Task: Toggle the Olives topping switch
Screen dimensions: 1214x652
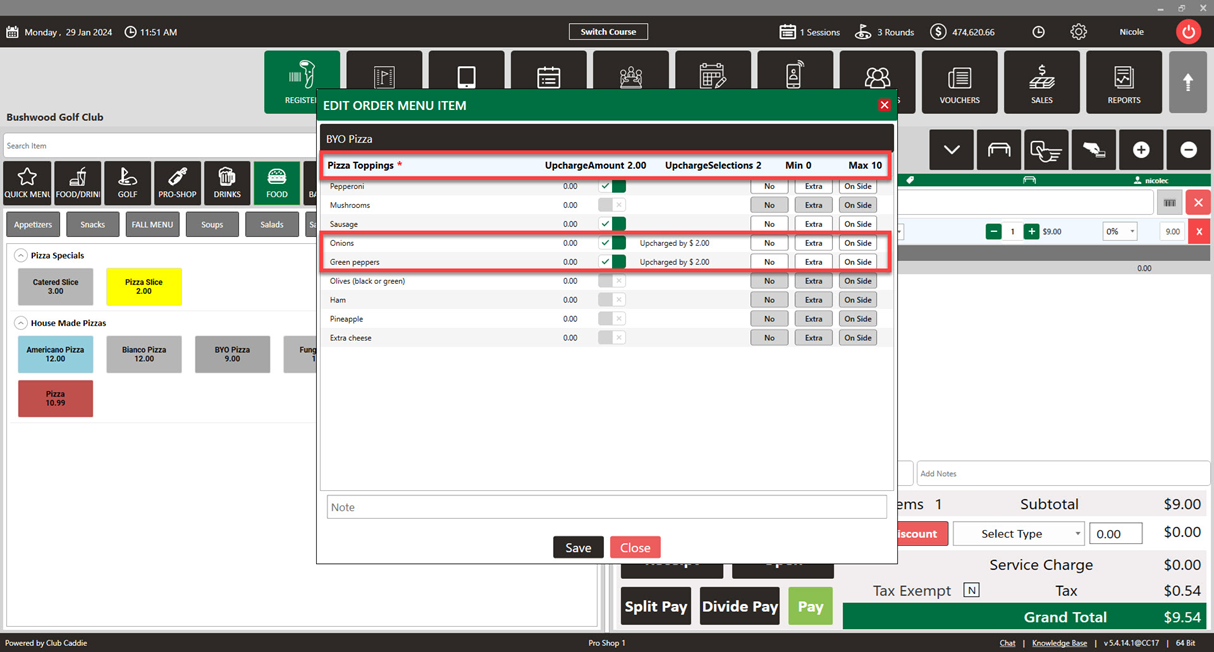Action: [612, 281]
